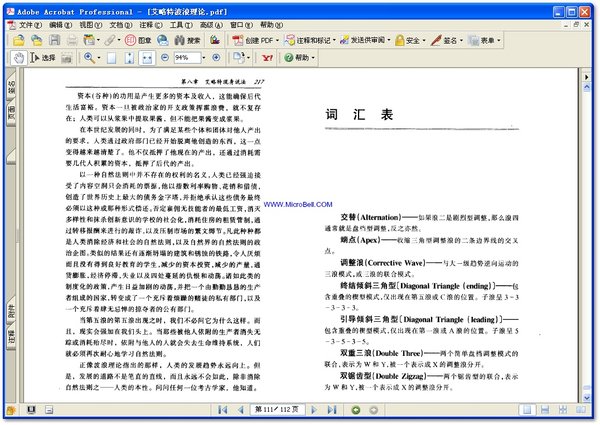Viewport: 600px width, 425px height.
Task: Switch to Continuous-Facing page layout
Action: [563, 410]
